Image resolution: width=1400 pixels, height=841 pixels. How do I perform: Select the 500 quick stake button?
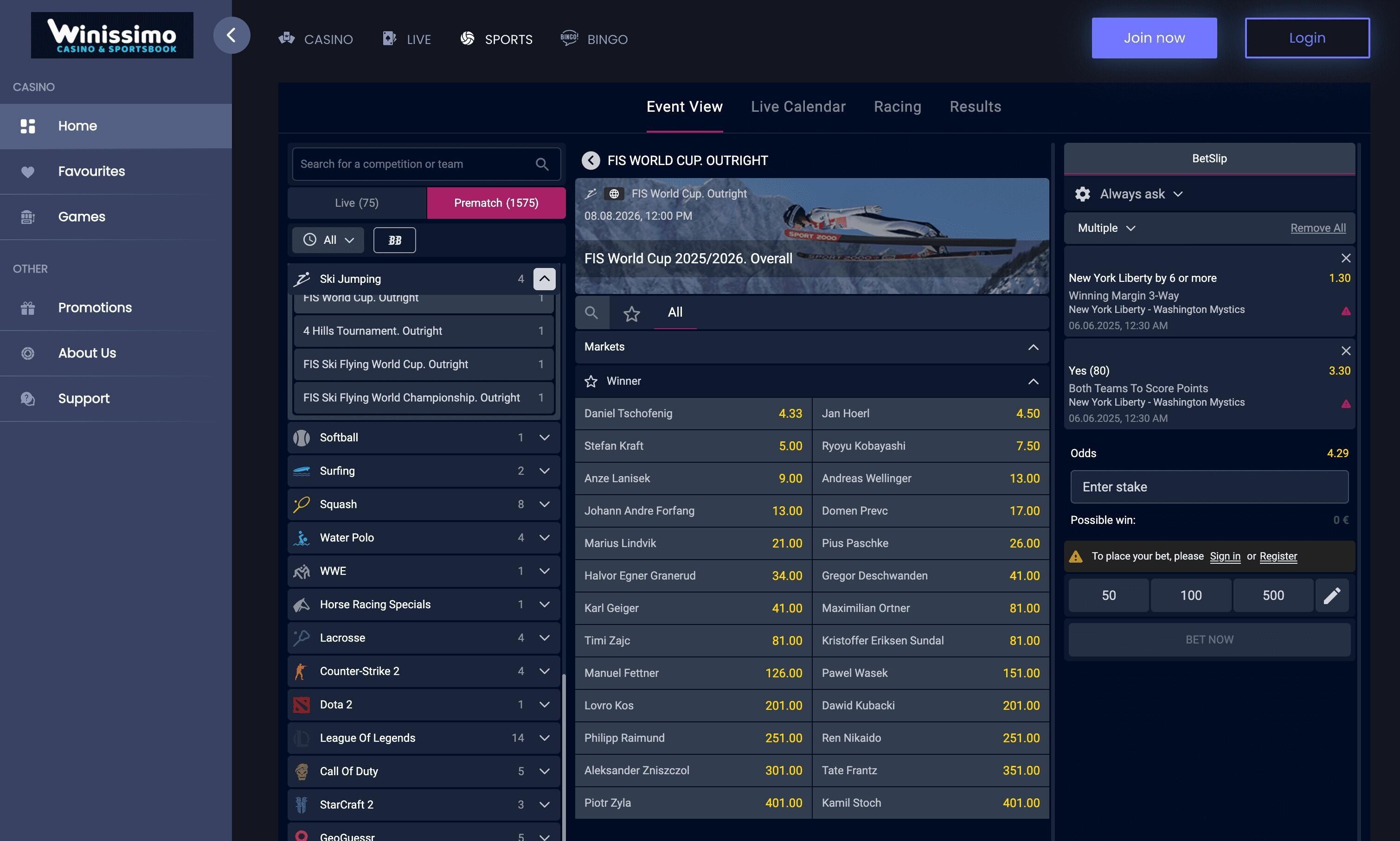click(x=1273, y=595)
